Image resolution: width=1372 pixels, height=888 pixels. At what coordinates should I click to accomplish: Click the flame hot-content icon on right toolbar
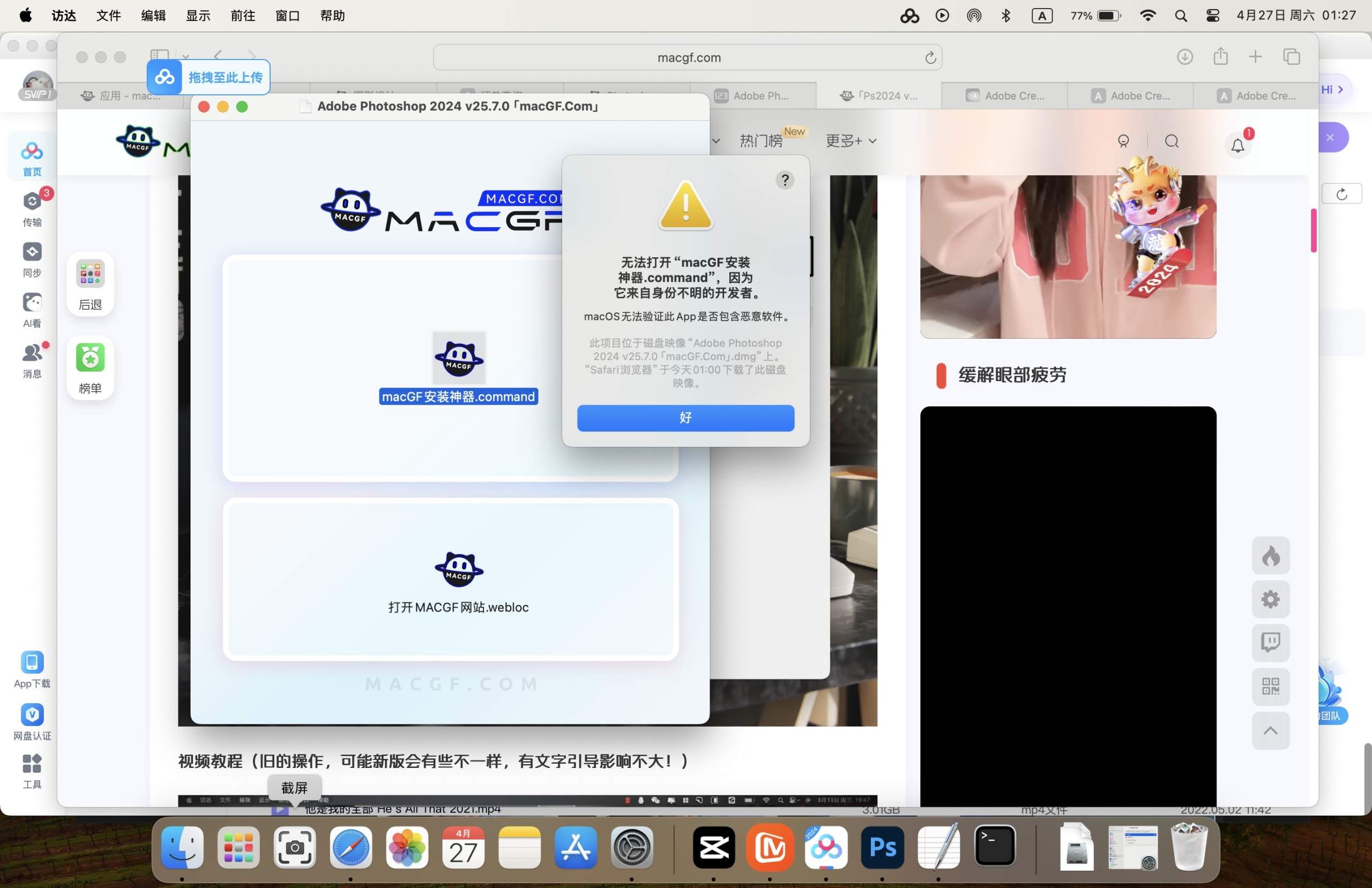click(1271, 555)
